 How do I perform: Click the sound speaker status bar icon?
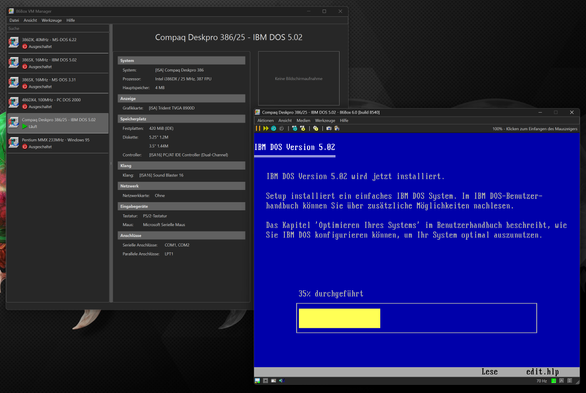point(281,381)
